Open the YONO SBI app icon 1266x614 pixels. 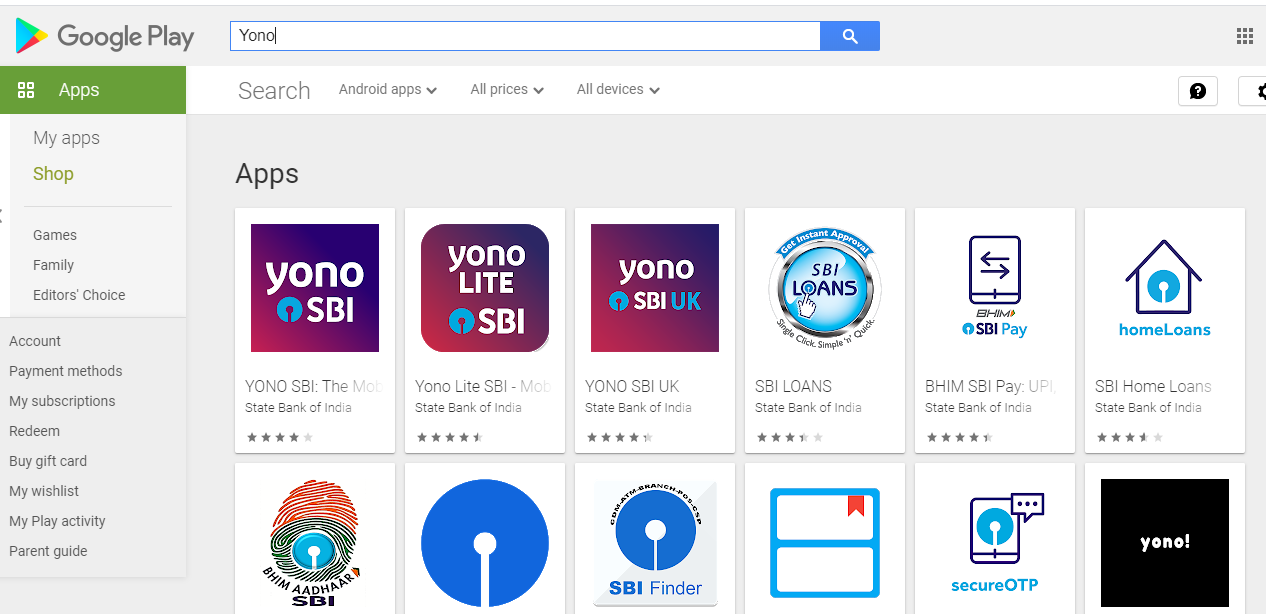[315, 288]
